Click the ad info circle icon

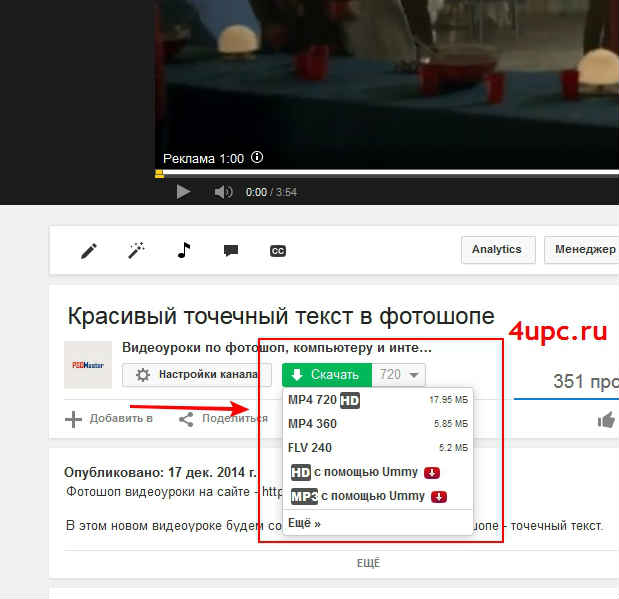click(257, 158)
